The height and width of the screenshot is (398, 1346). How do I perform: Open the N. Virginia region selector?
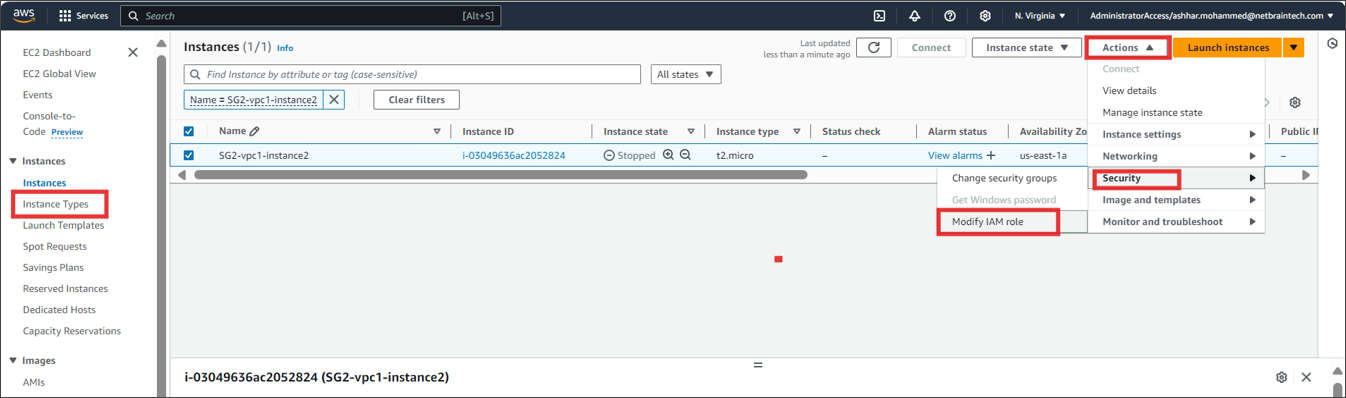(x=1040, y=16)
